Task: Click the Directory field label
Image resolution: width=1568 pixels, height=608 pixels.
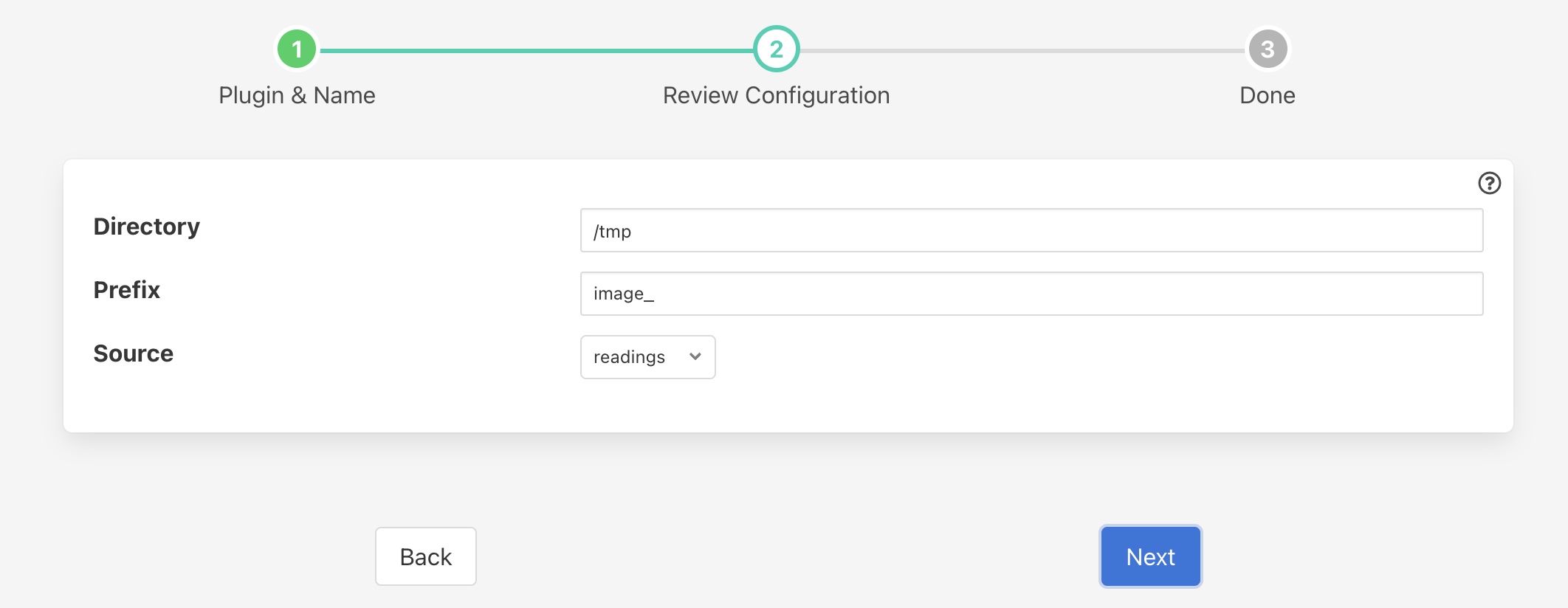Action: click(146, 227)
